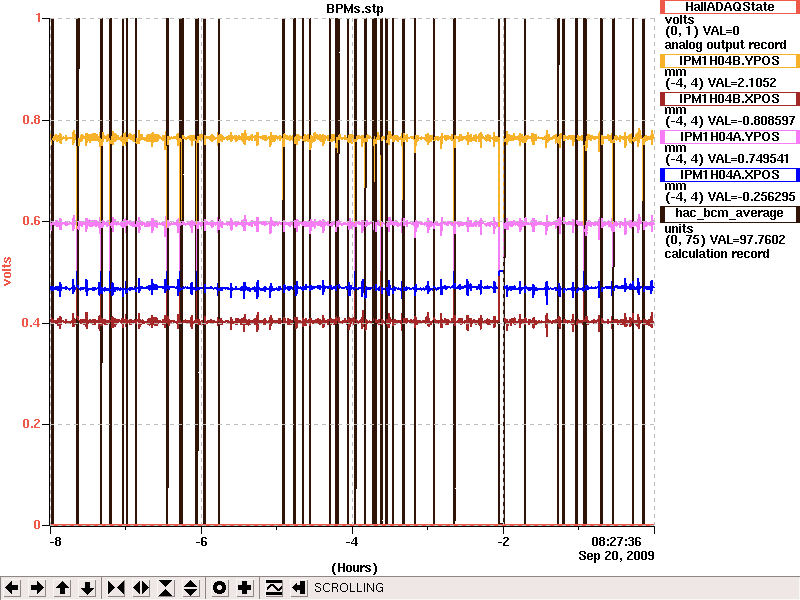Click the -6 hours x-axis tick label

tap(201, 541)
